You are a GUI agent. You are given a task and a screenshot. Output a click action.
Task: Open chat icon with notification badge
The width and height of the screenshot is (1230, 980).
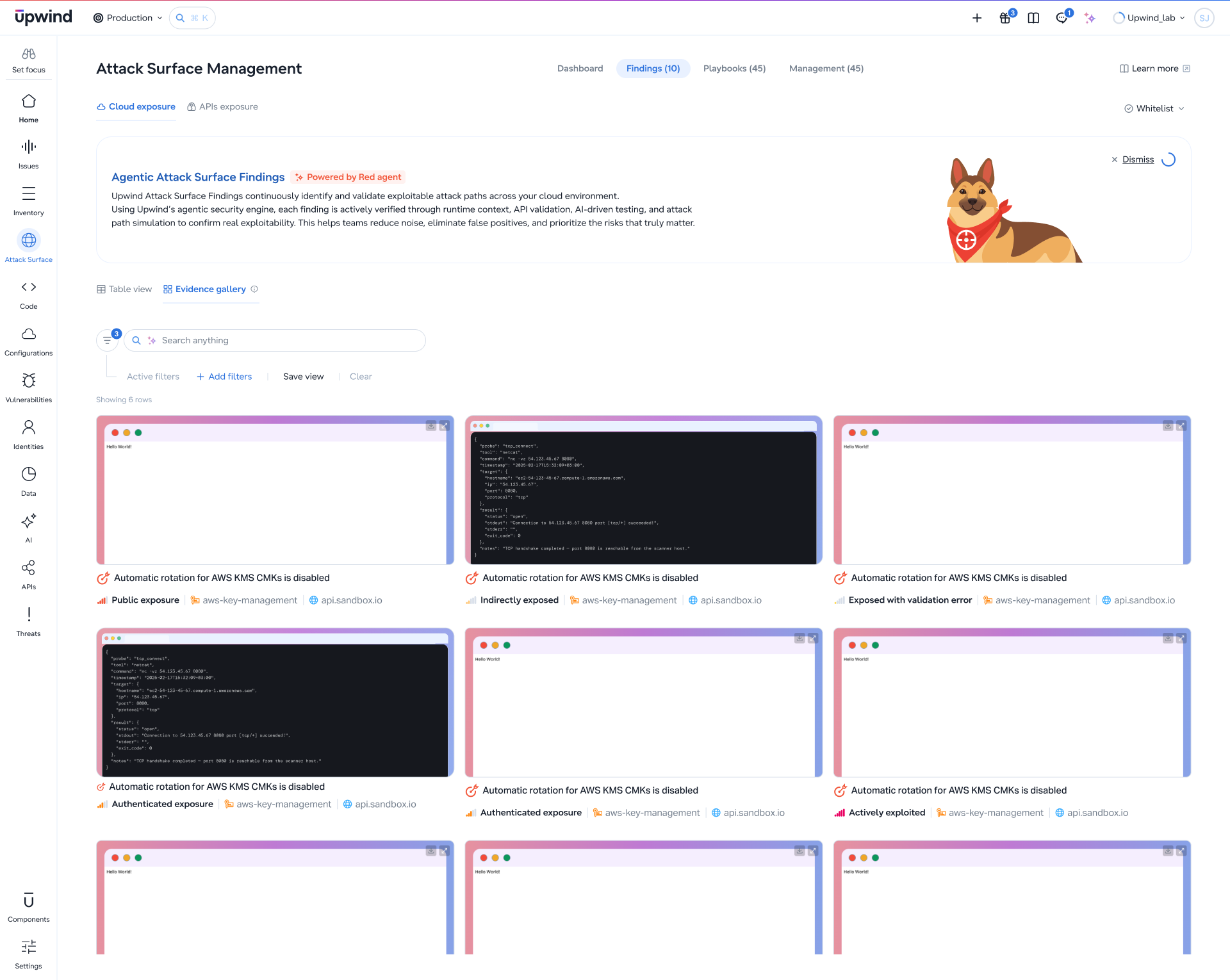point(1062,18)
